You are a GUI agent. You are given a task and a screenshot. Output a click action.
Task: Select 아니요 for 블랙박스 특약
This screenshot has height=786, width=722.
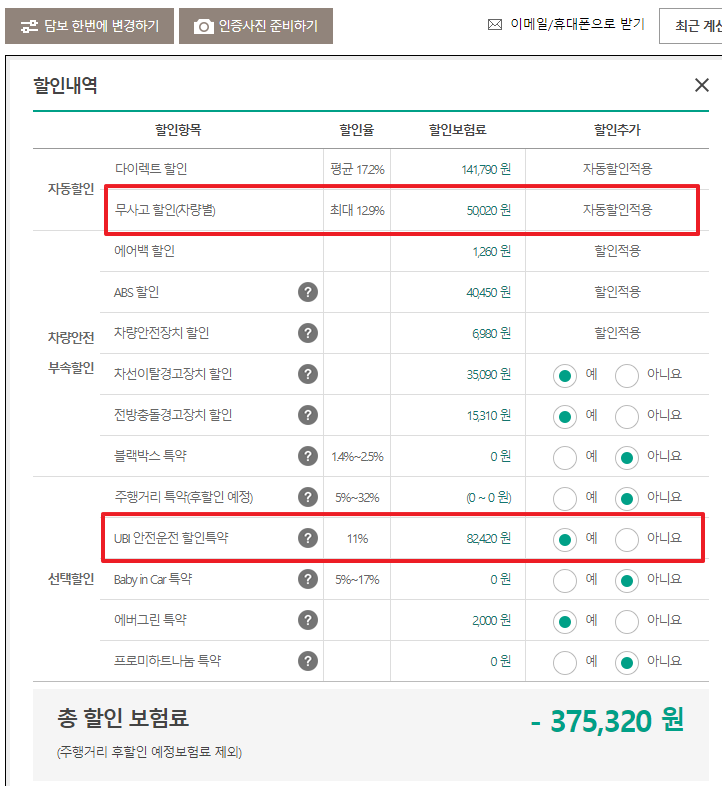[x=627, y=458]
